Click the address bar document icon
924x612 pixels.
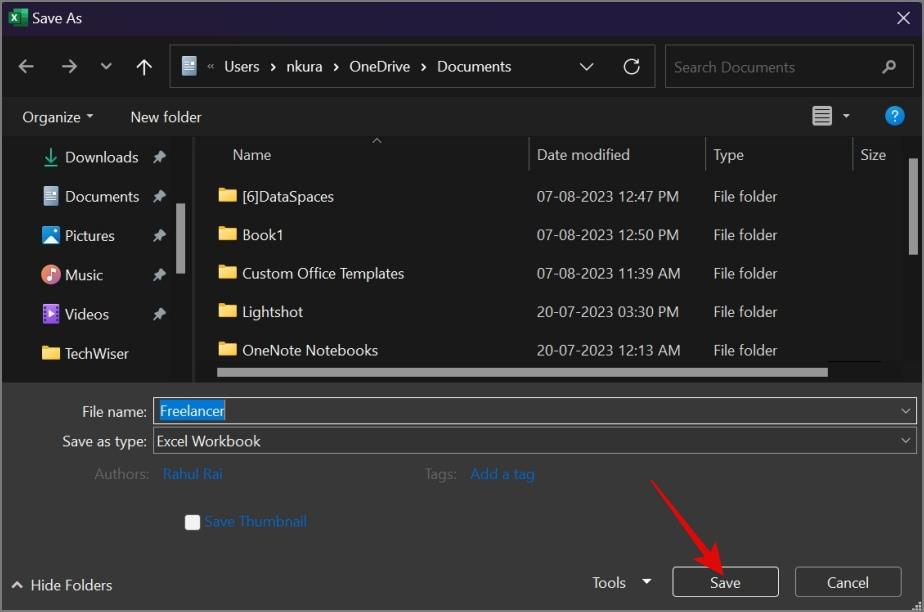[x=189, y=66]
